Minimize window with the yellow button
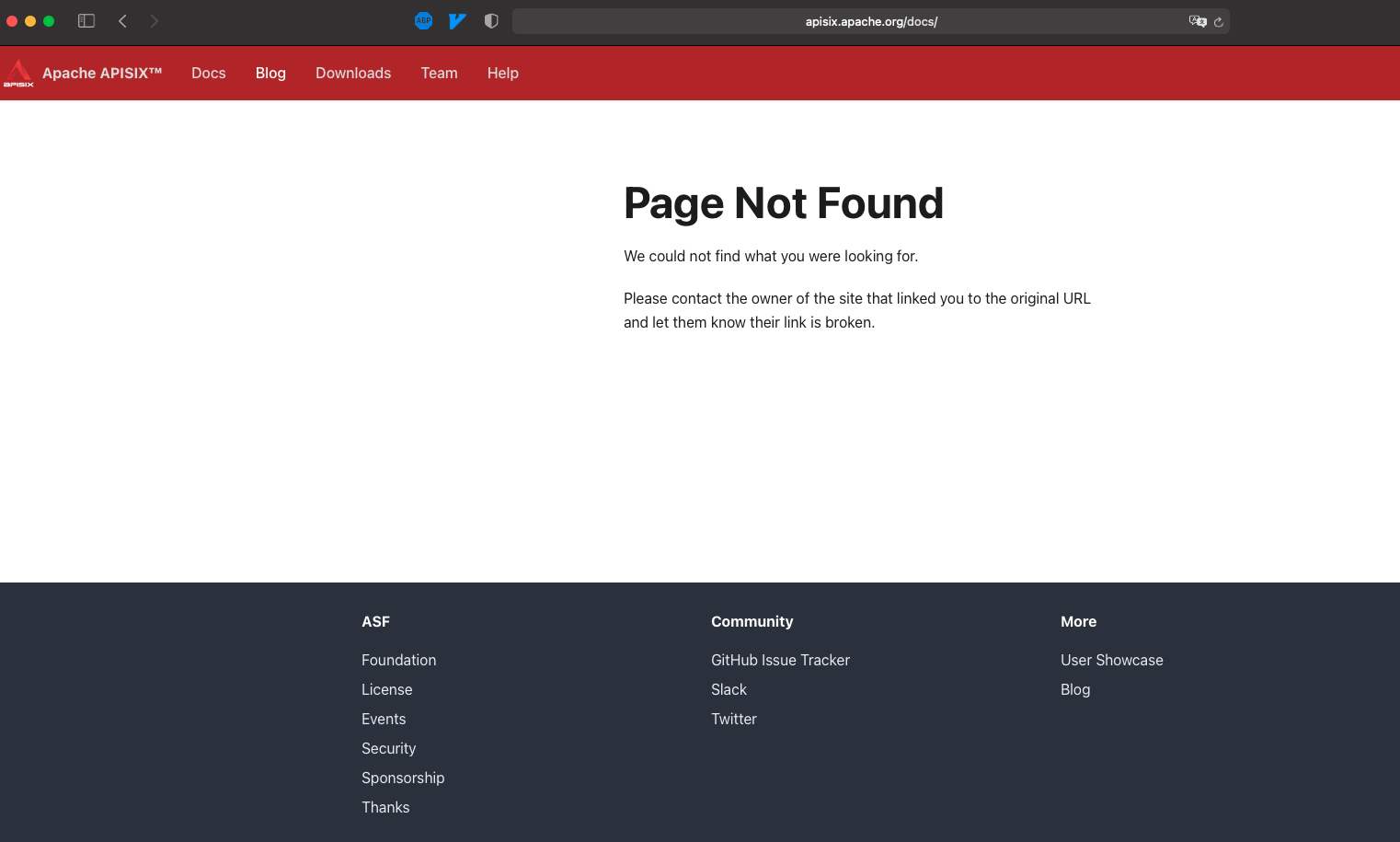The width and height of the screenshot is (1400, 842). 30,21
